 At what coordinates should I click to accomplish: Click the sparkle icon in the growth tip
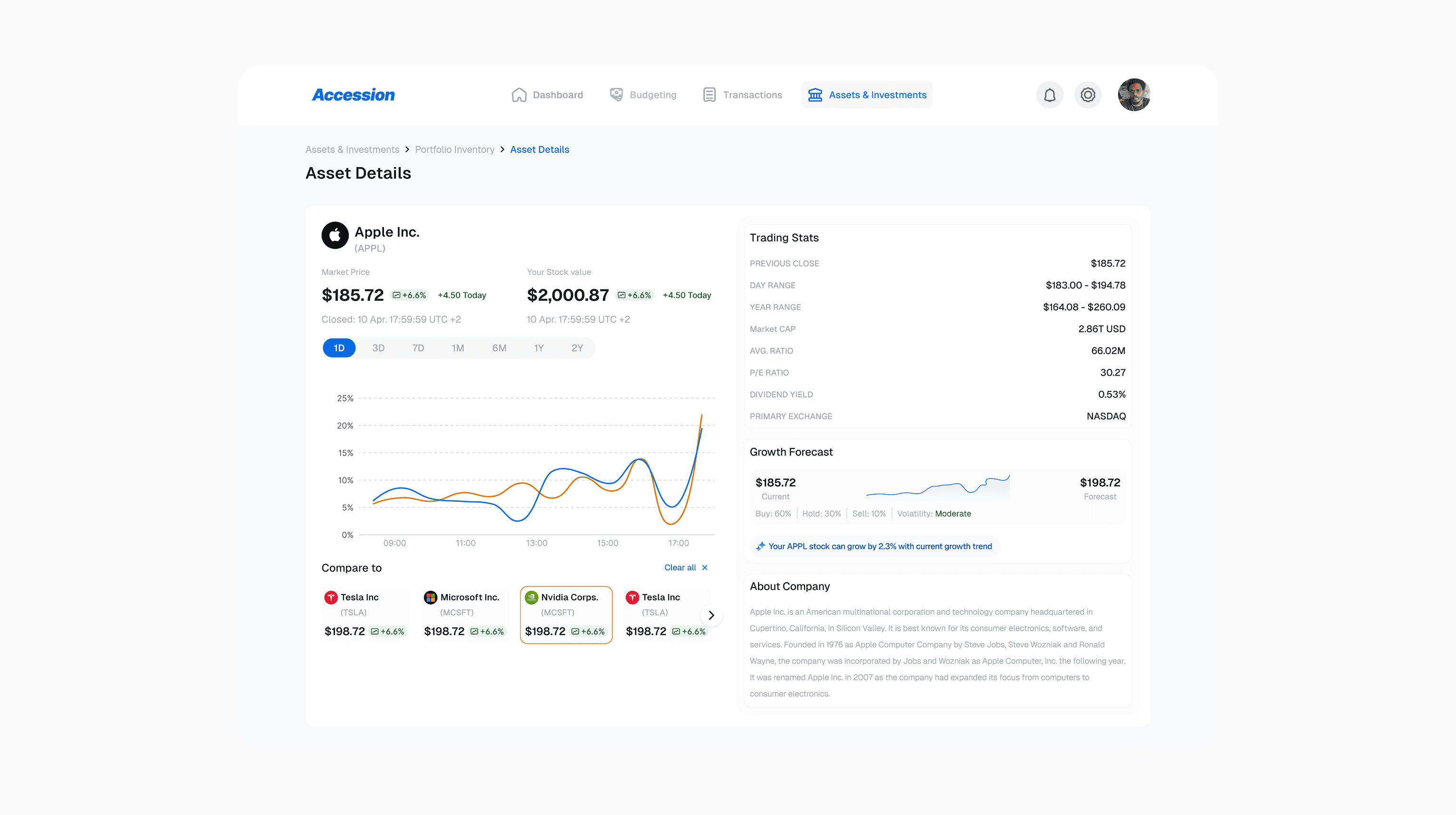click(x=760, y=547)
